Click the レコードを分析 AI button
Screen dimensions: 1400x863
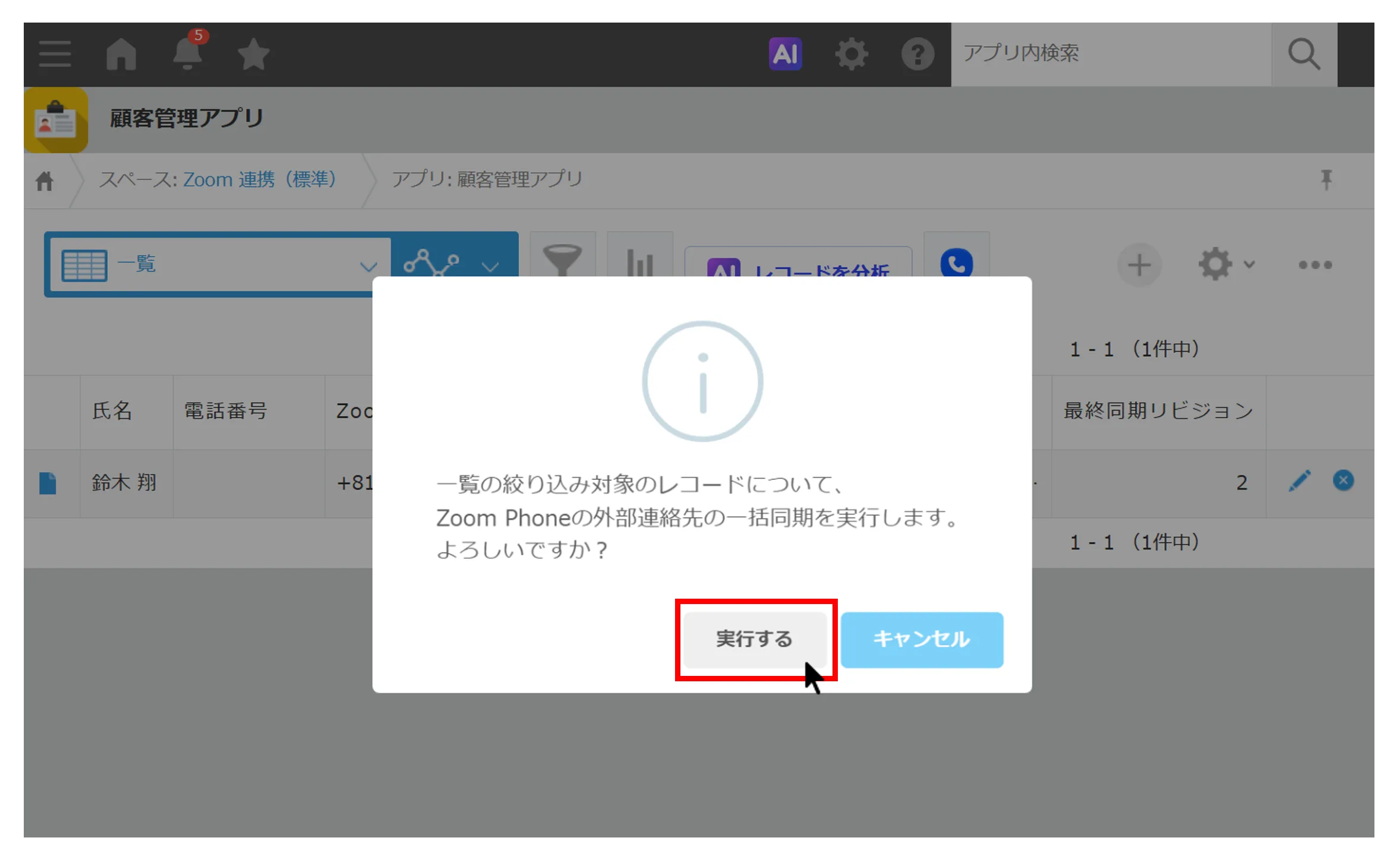pos(798,263)
